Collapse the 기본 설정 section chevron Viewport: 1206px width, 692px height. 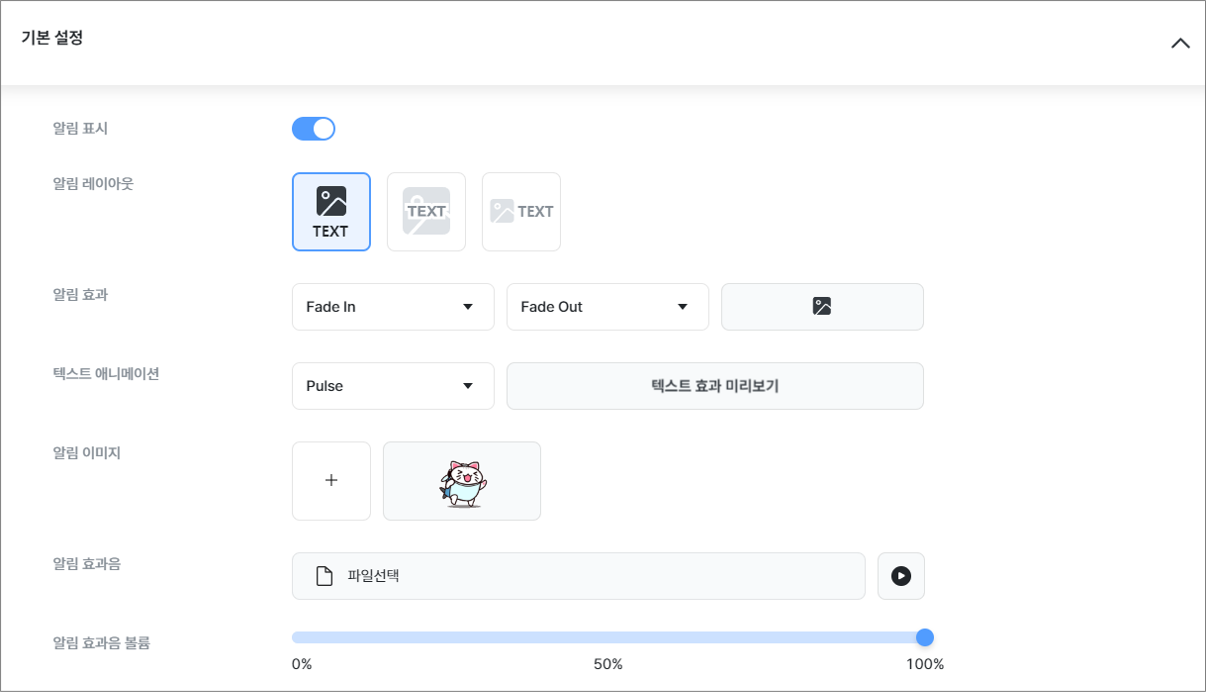1180,43
